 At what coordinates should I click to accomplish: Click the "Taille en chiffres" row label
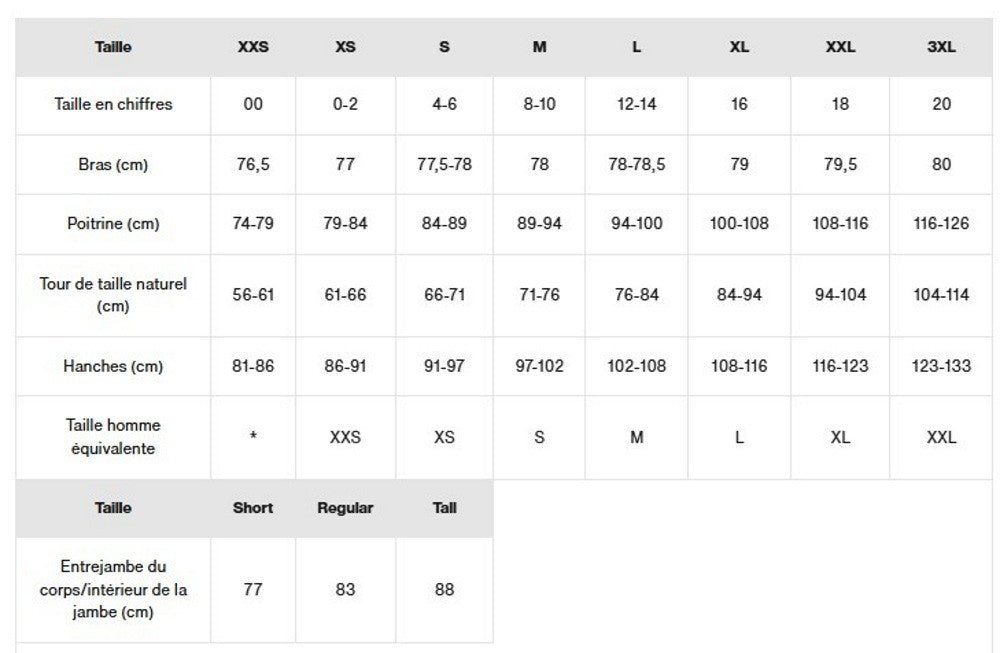(x=113, y=104)
